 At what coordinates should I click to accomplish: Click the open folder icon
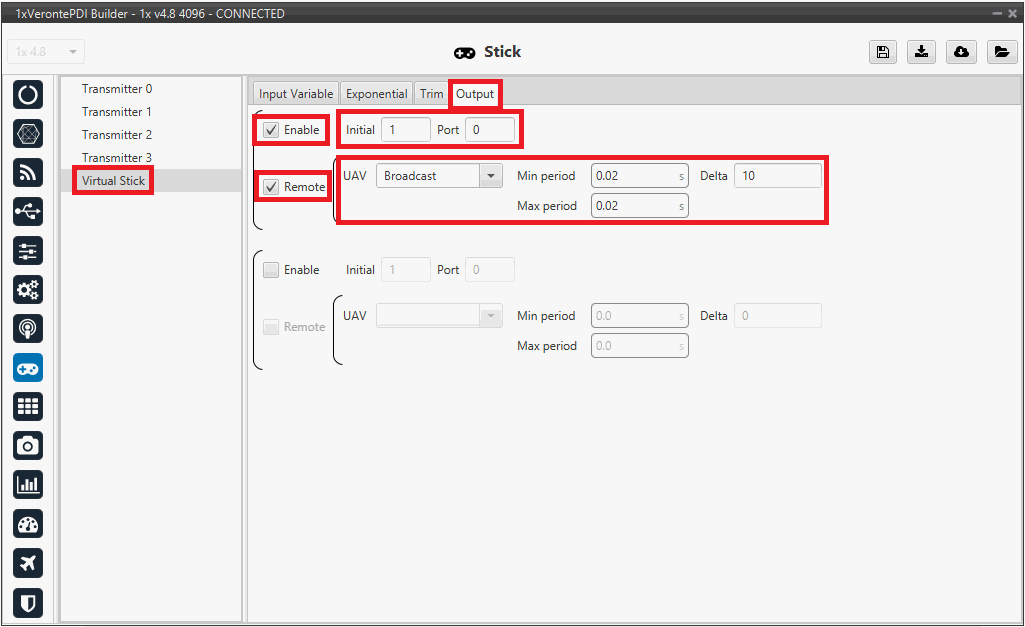[x=1001, y=53]
